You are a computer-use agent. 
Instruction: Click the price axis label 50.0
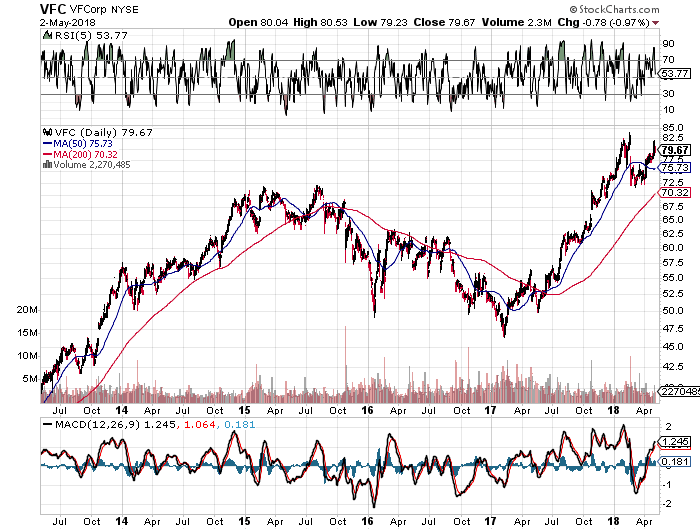point(673,310)
